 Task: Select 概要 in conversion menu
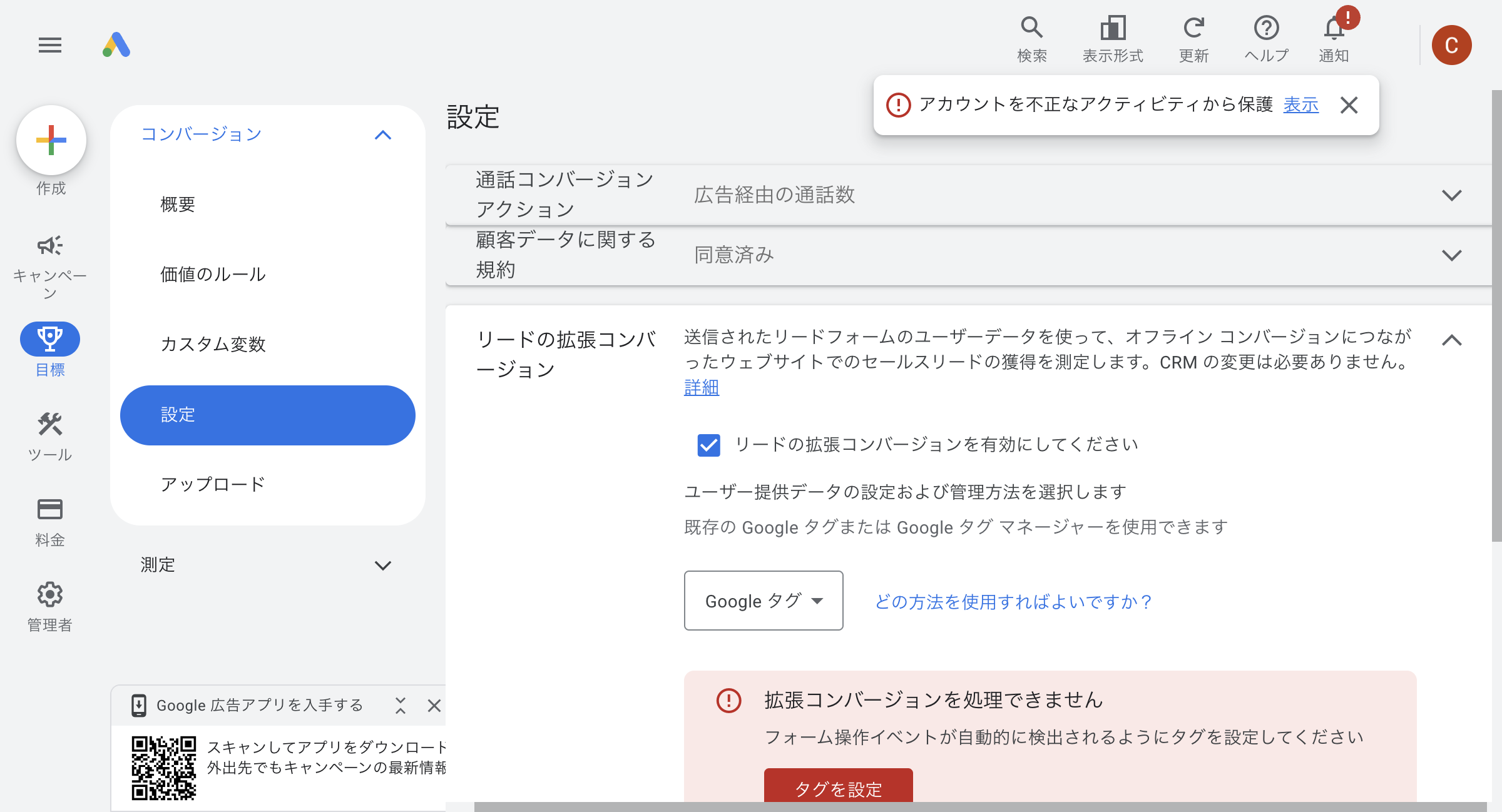(x=268, y=205)
